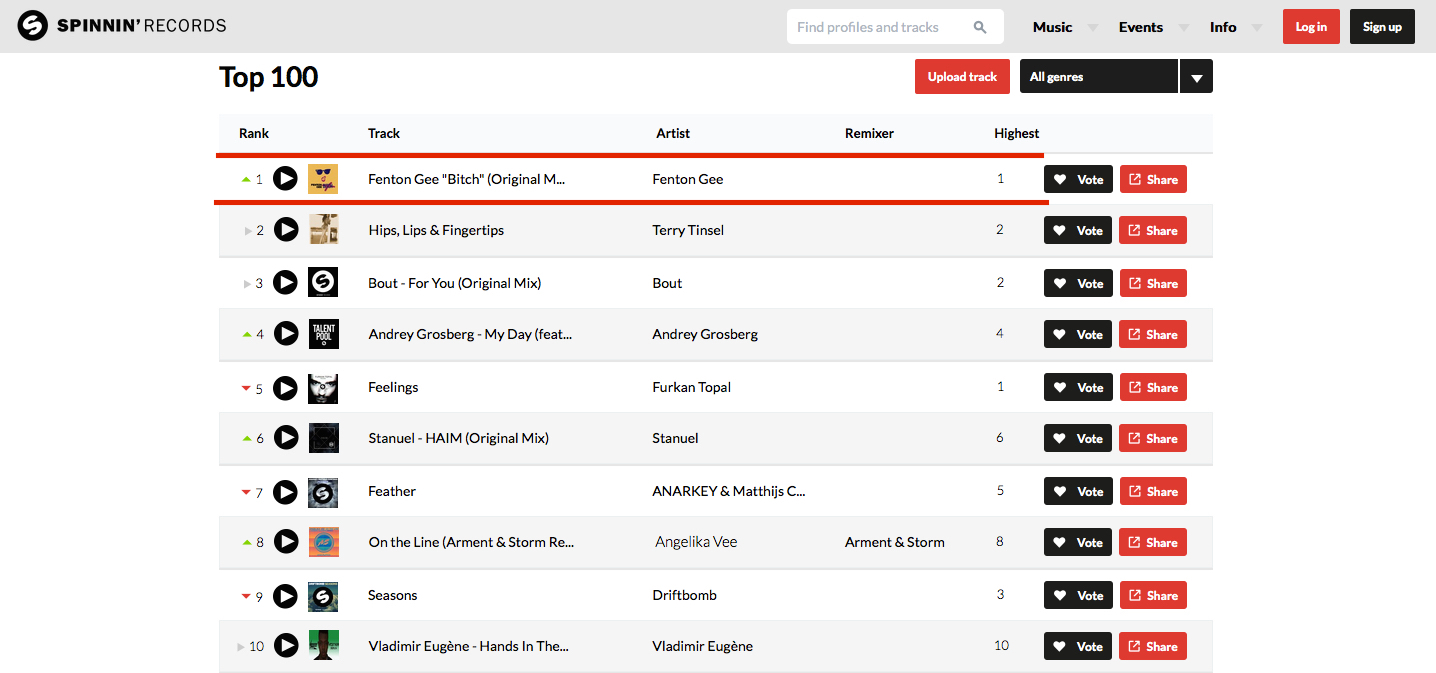
Task: Play the Seasons track
Action: 286,595
